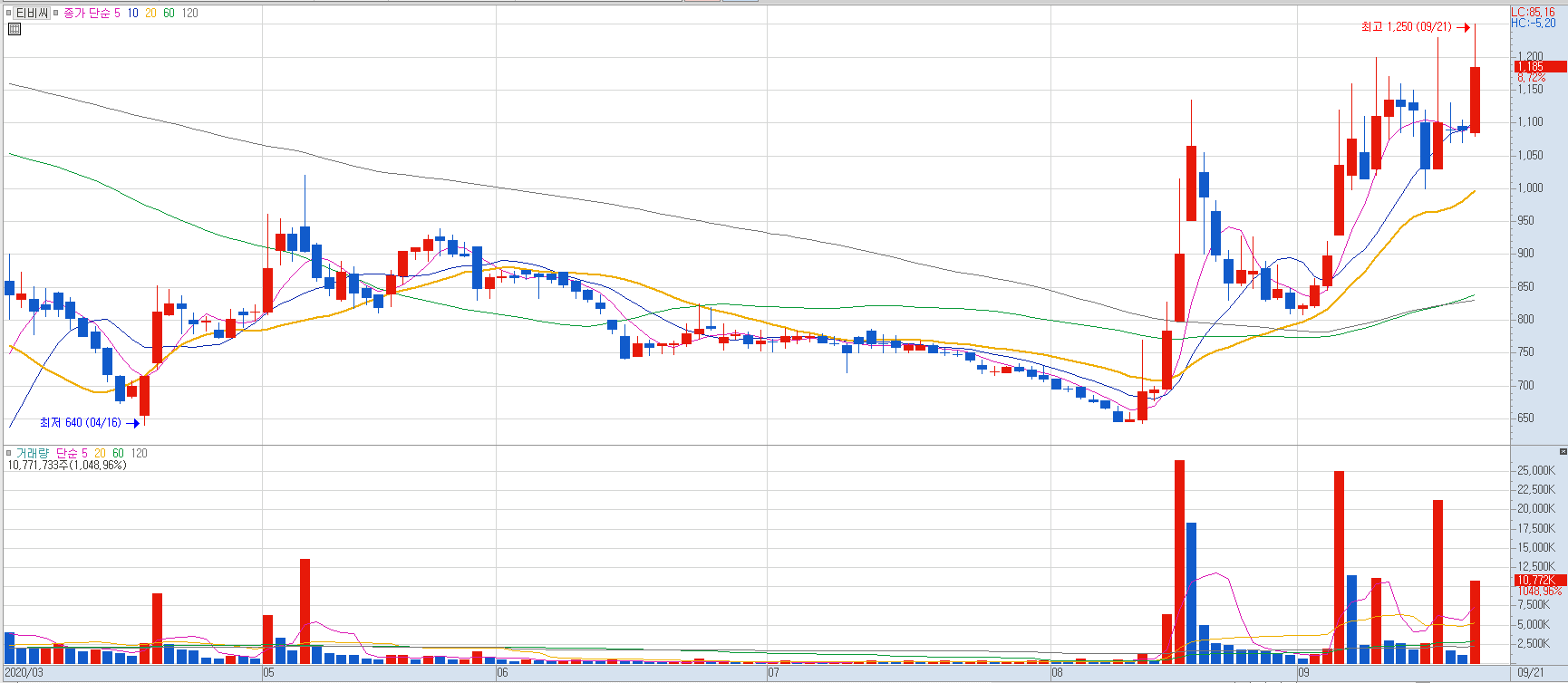Click the 09 month label on time axis
The image size is (1568, 683).
(x=1303, y=673)
